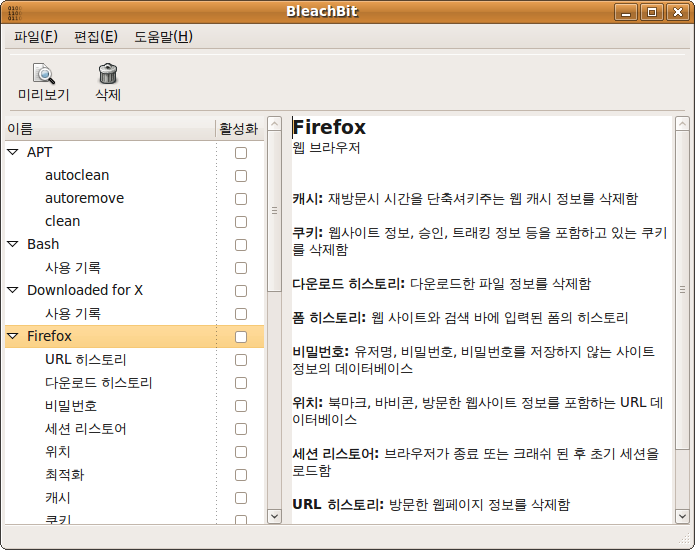Select the URL 히스토리 row

(134, 360)
